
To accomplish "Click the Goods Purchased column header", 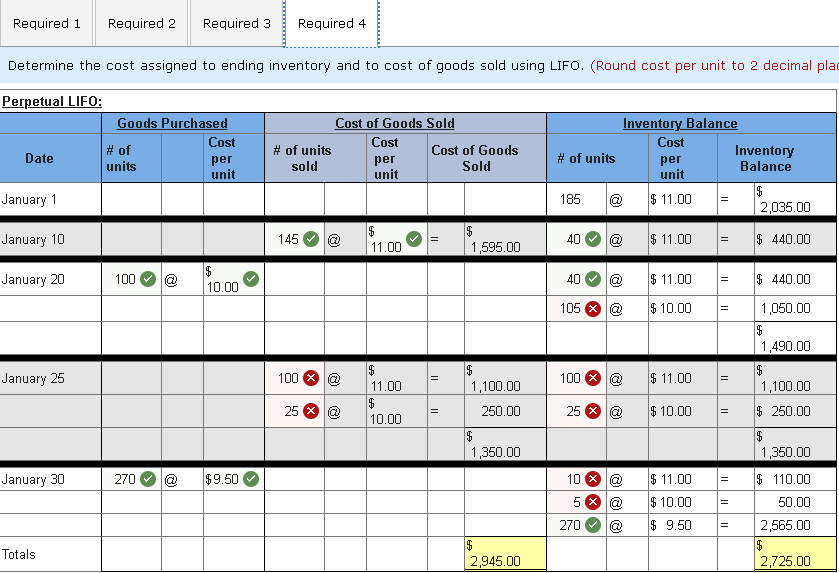I will pyautogui.click(x=172, y=124).
